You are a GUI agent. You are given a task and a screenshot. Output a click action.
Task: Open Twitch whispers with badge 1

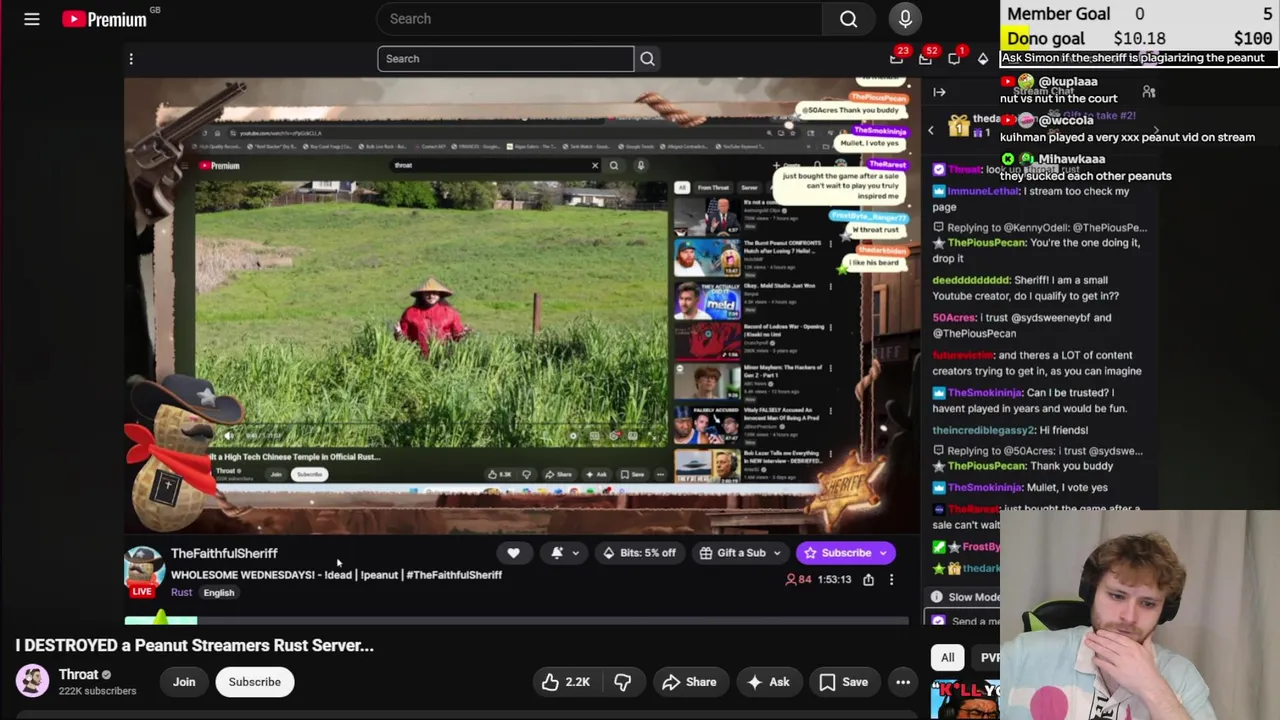coord(956,58)
